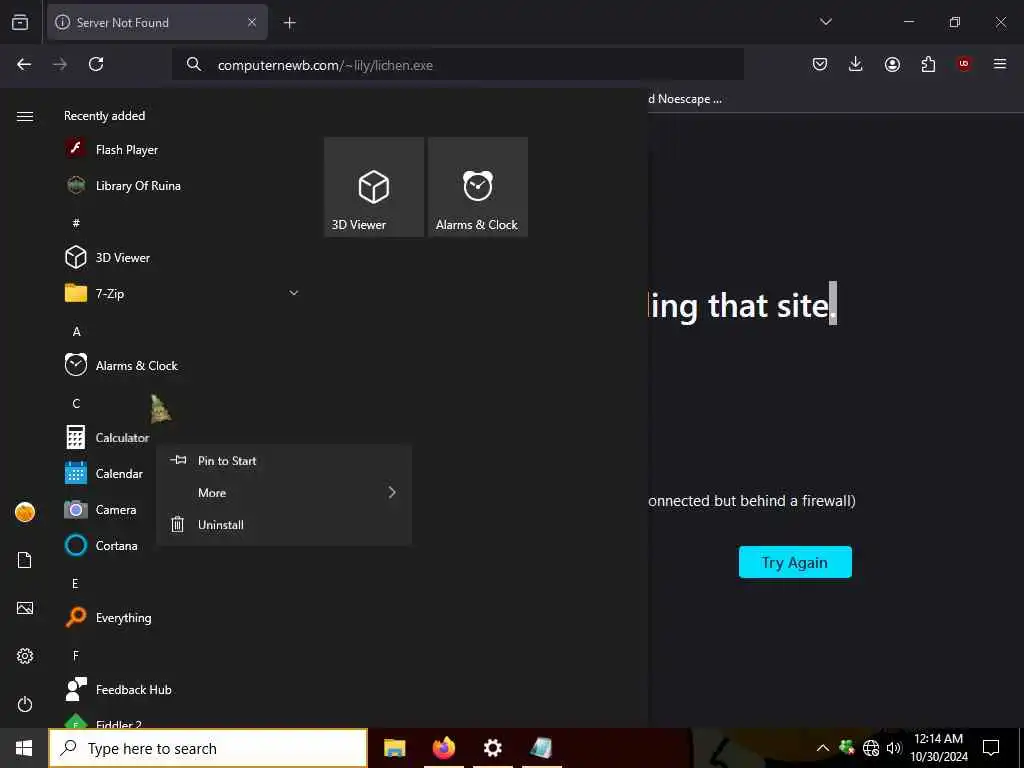Click the letter F section header
This screenshot has height=768, width=1024.
(x=75, y=655)
